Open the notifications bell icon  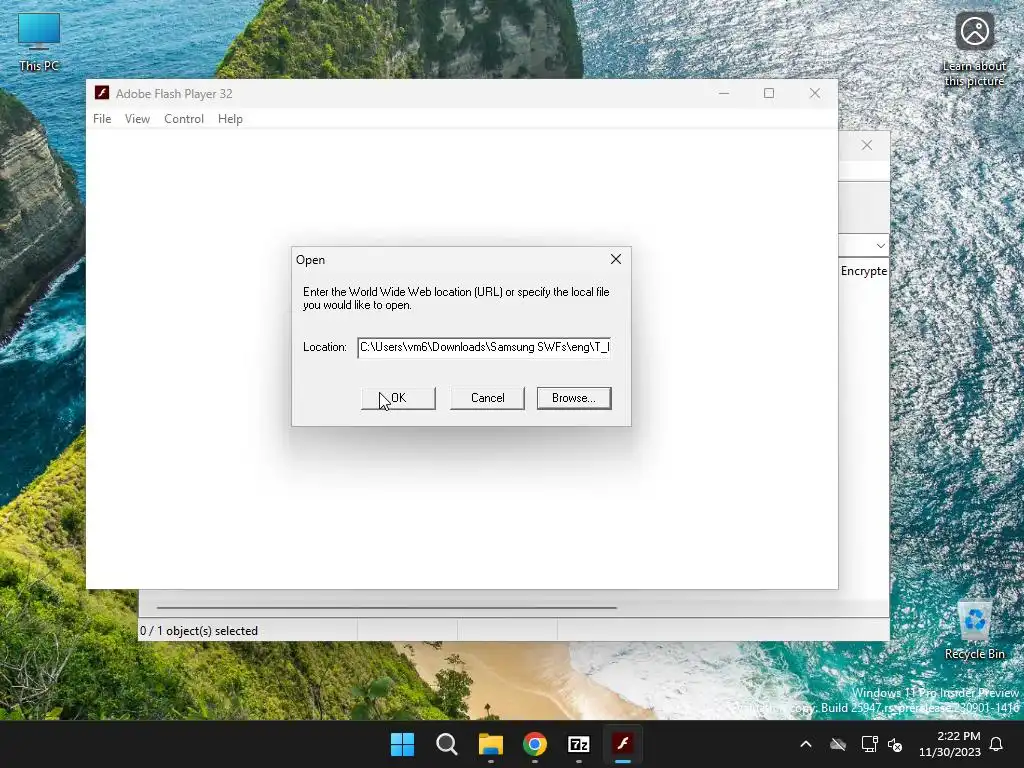(996, 744)
